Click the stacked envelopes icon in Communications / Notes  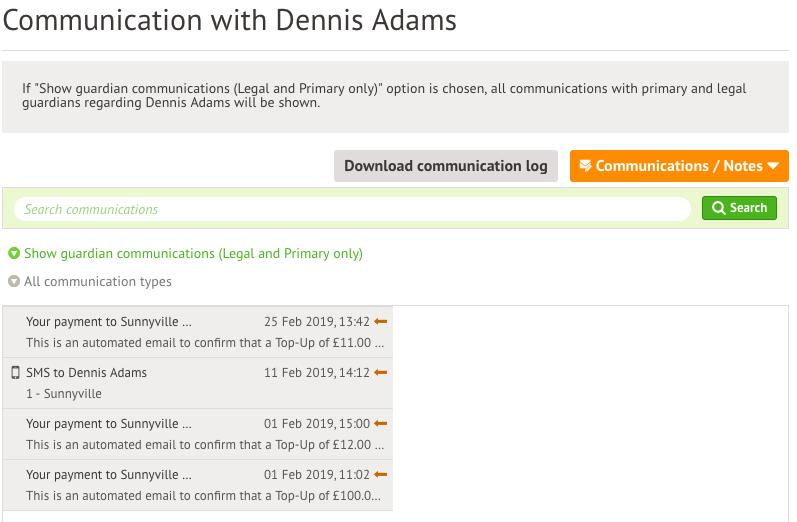[585, 166]
